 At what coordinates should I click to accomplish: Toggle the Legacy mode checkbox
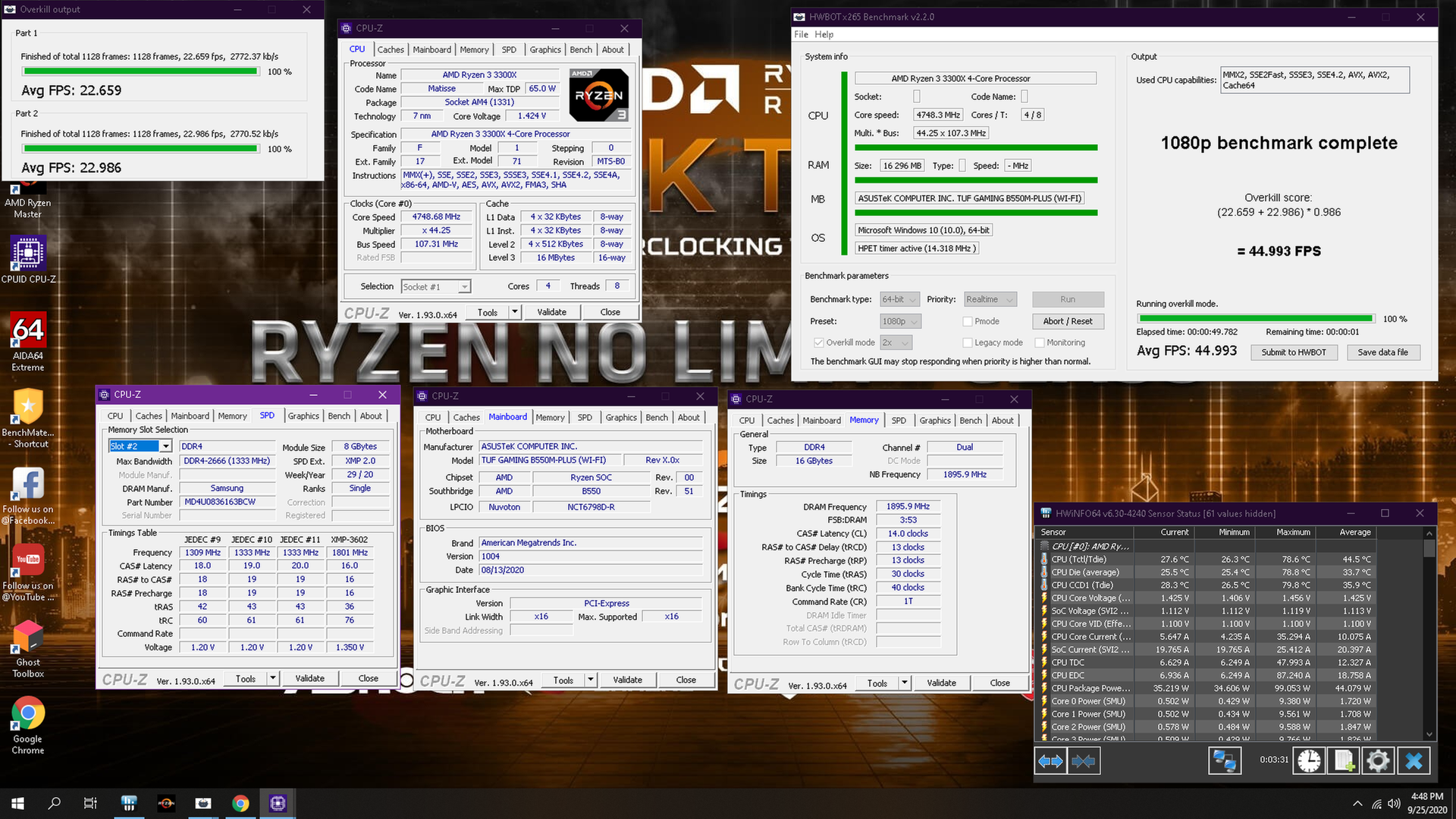(967, 343)
